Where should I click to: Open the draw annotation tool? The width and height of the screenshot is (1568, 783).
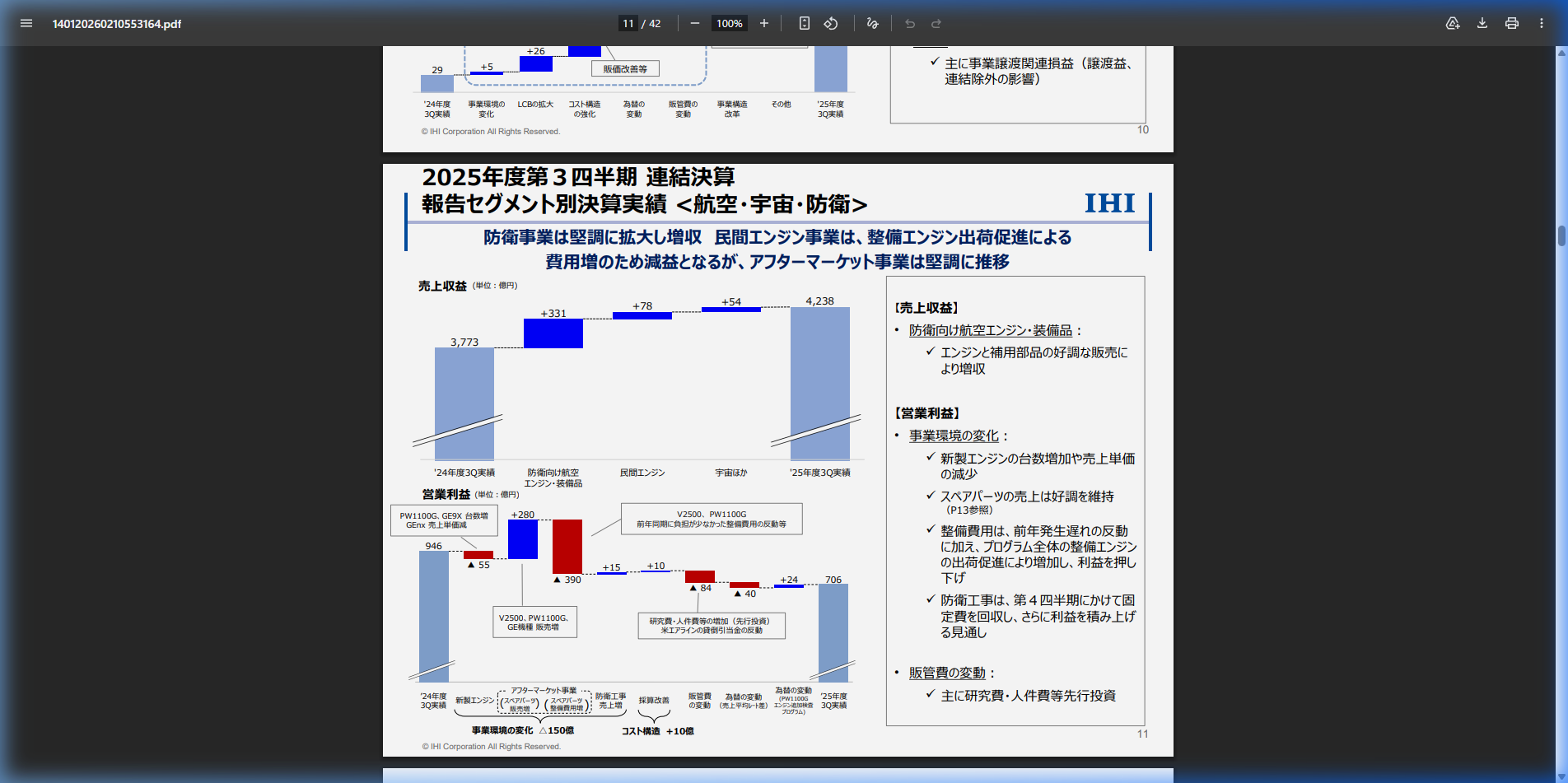(872, 23)
